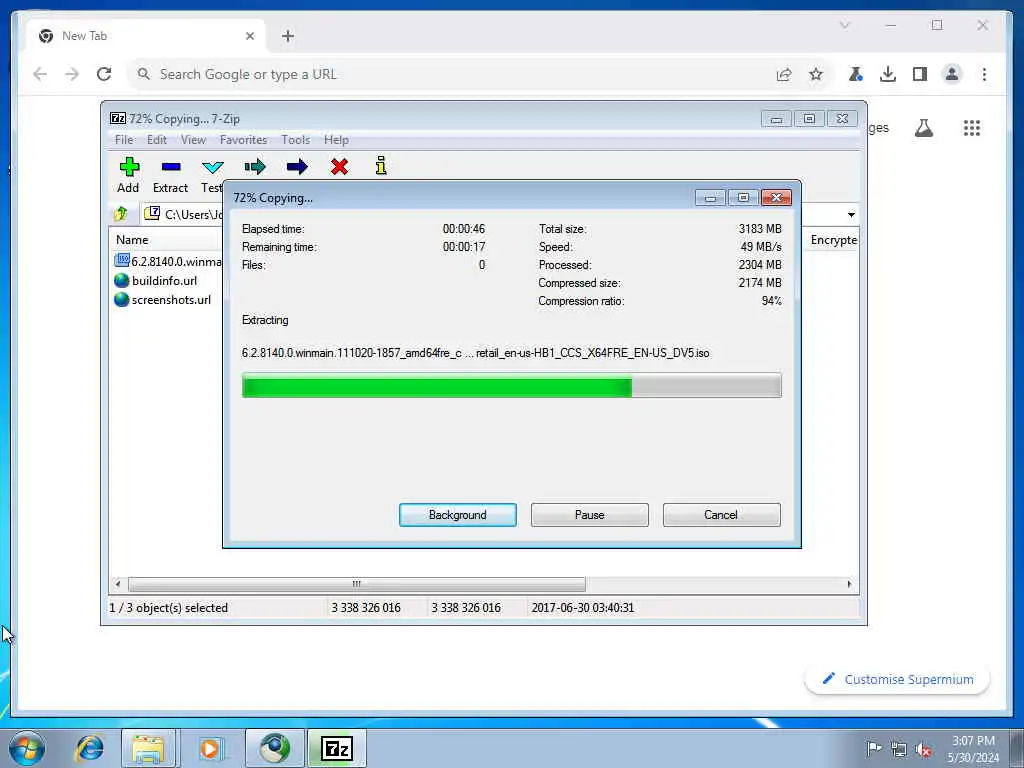Image resolution: width=1024 pixels, height=768 pixels.
Task: Select the screenshots.url file
Action: click(x=163, y=300)
